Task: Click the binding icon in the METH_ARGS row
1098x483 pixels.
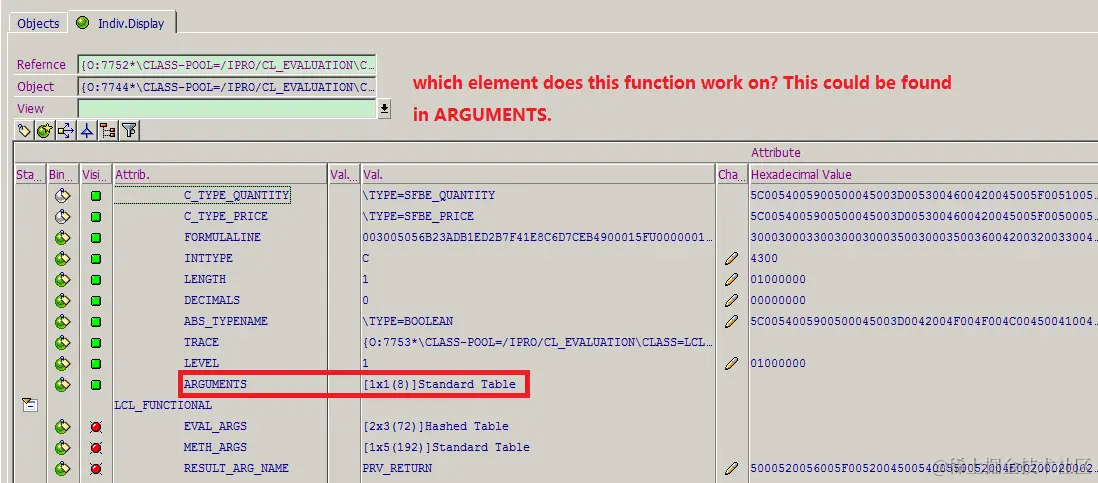Action: click(x=63, y=447)
